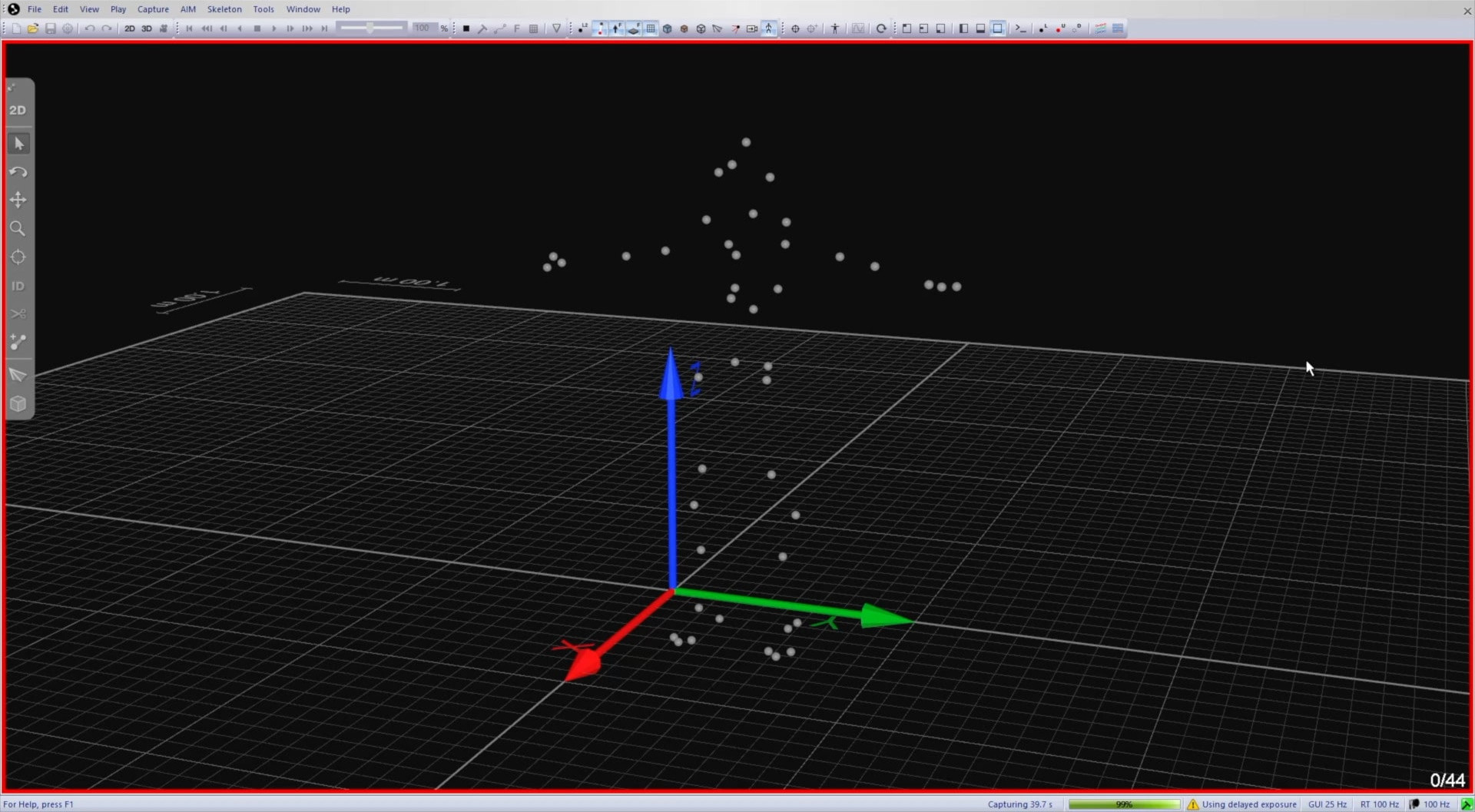Click the Center trajectory crosshair tool

click(18, 257)
